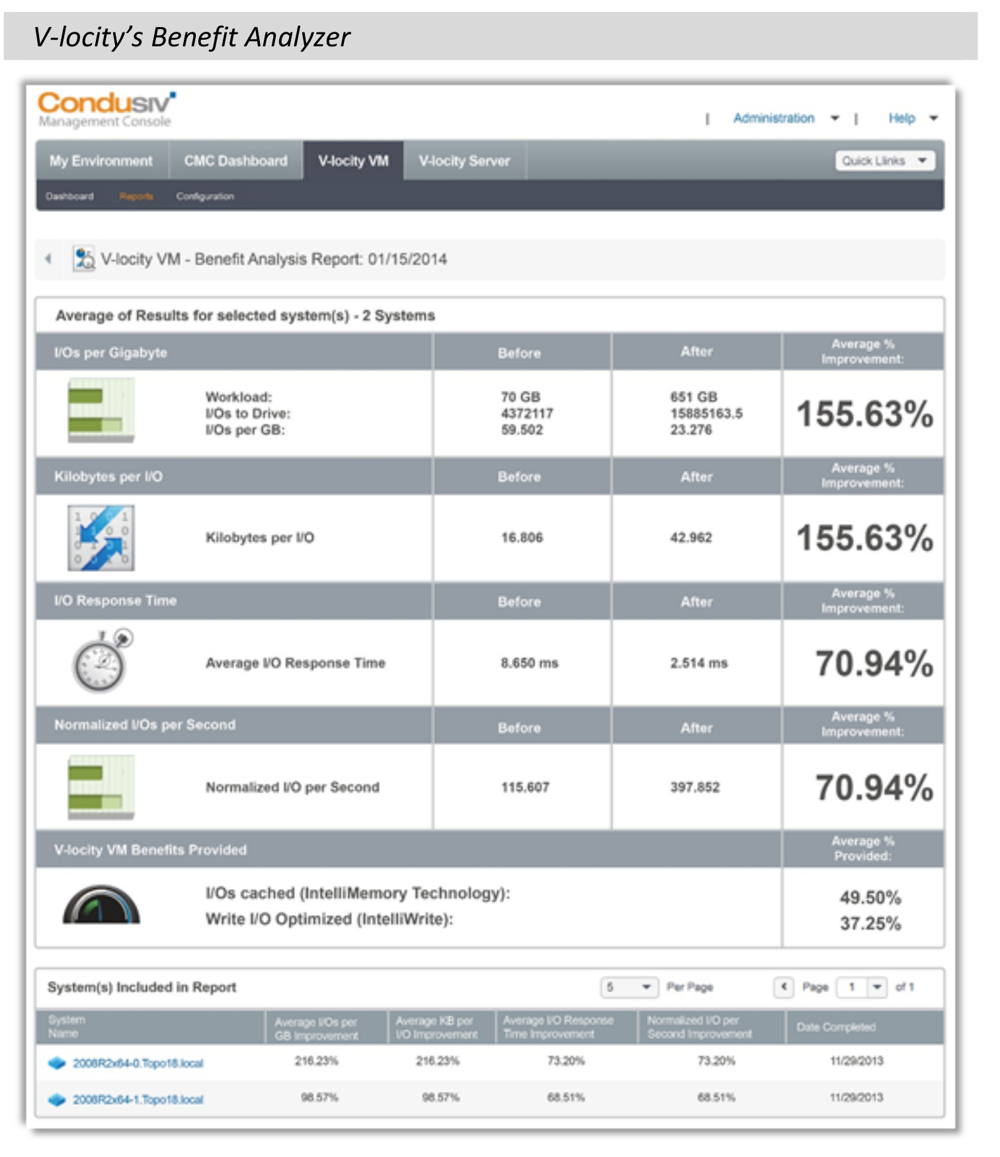The image size is (1000, 1157).
Task: Click the Normalized I/O per Second chart icon
Action: tap(101, 787)
